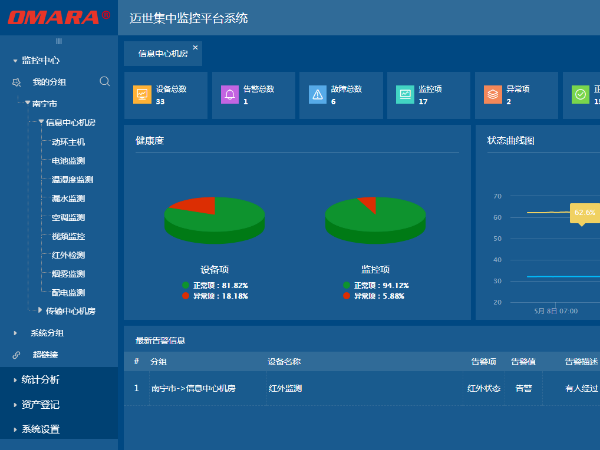Switch to the 信息中心机房 tab
The image size is (600, 450).
point(160,53)
